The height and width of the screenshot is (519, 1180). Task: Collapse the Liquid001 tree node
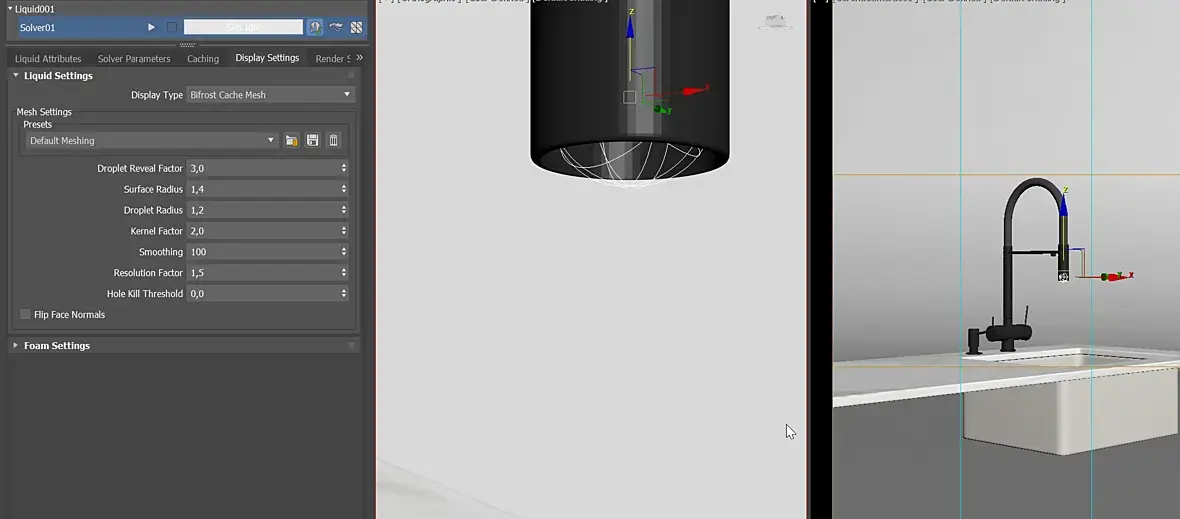(x=11, y=9)
